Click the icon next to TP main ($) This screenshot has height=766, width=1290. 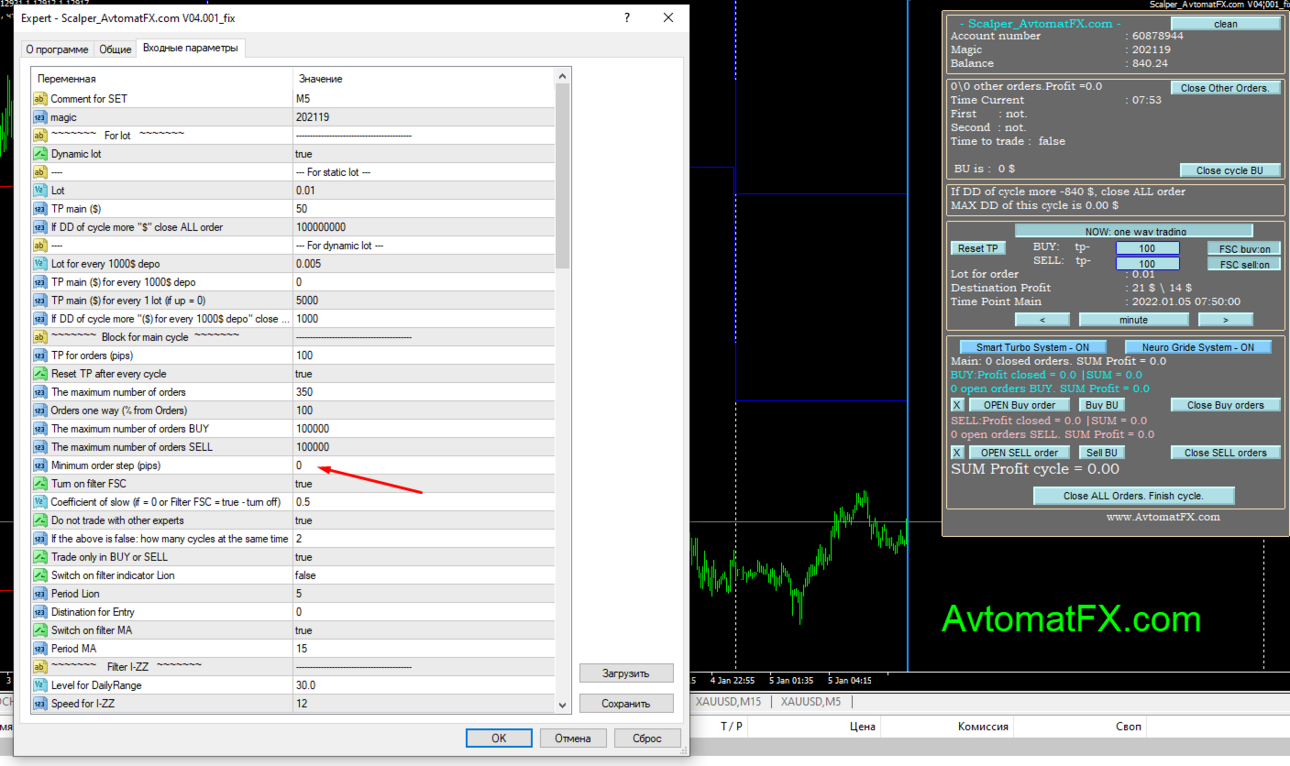40,209
